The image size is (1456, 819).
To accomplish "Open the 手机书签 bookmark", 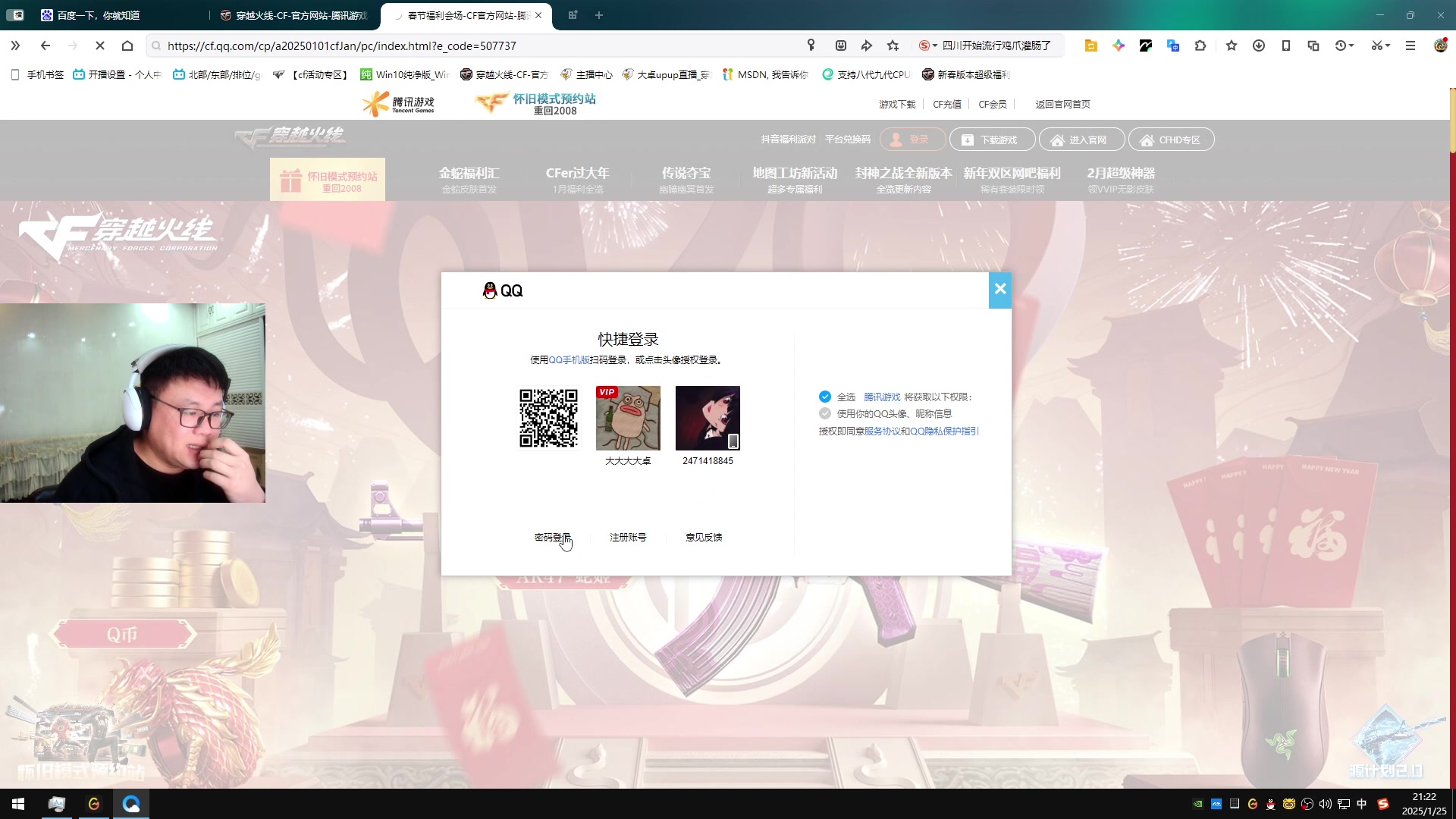I will [x=37, y=74].
